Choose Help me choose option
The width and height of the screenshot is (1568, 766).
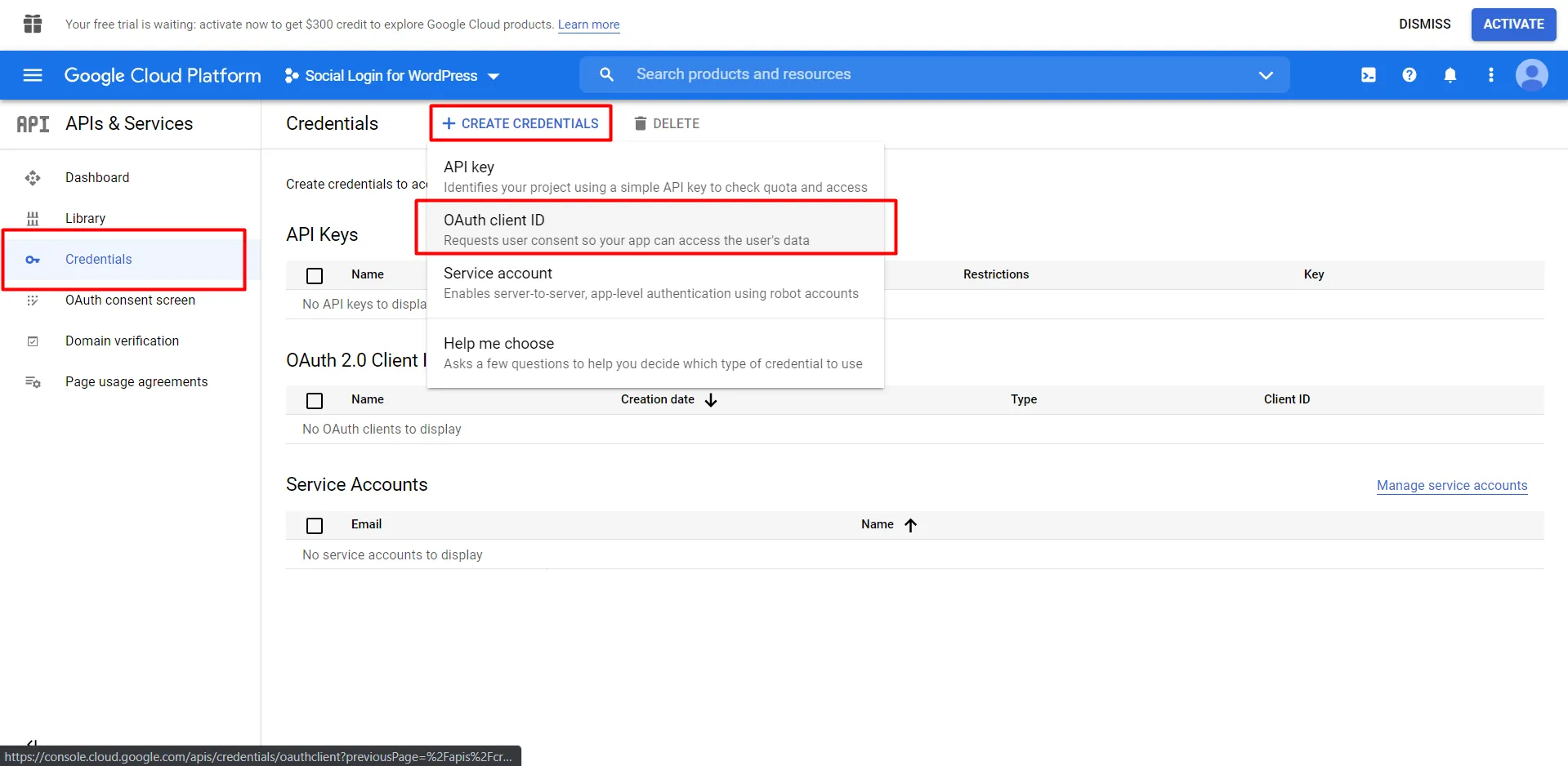coord(655,353)
